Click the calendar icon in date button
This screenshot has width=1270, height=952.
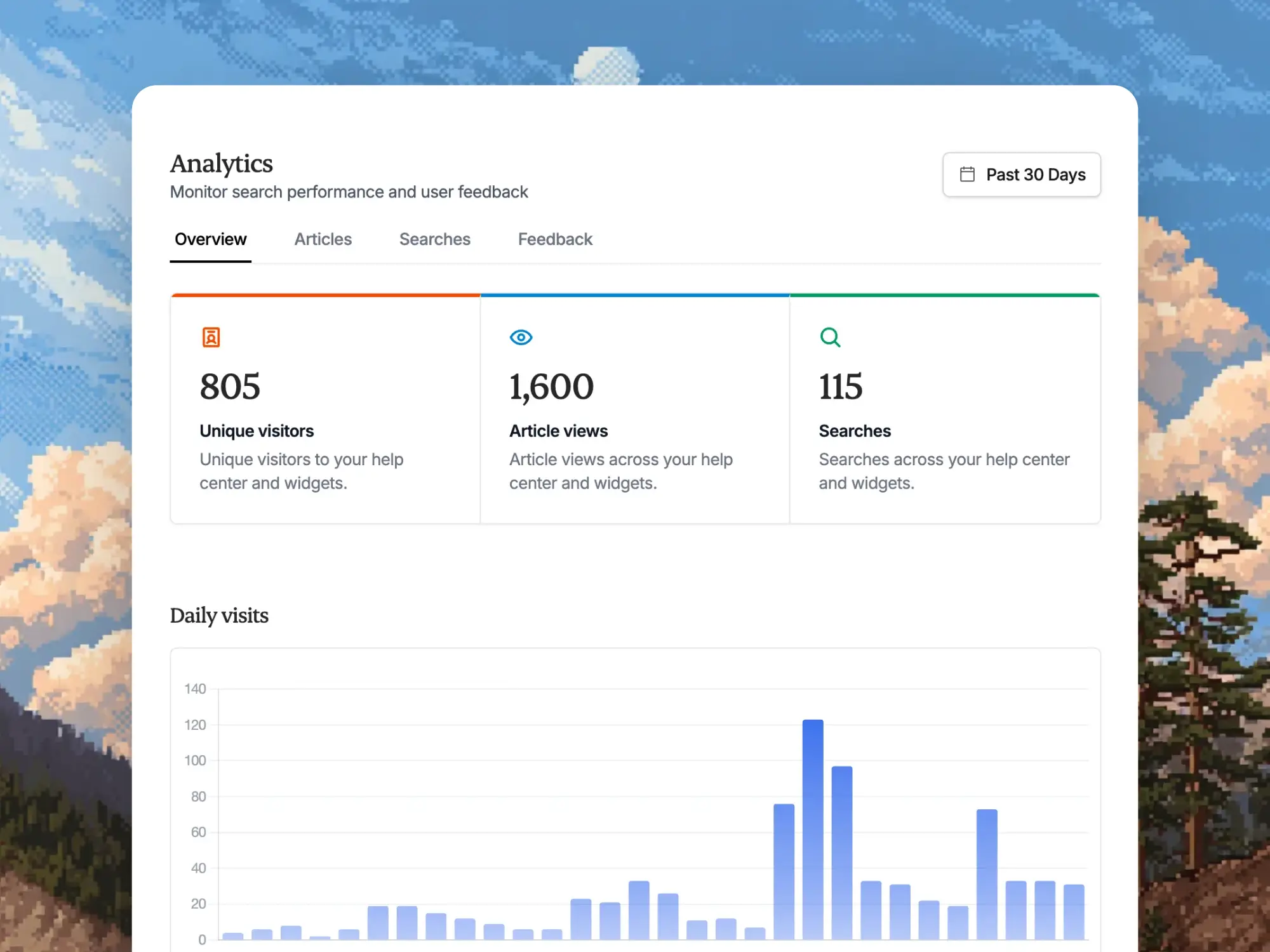tap(967, 175)
